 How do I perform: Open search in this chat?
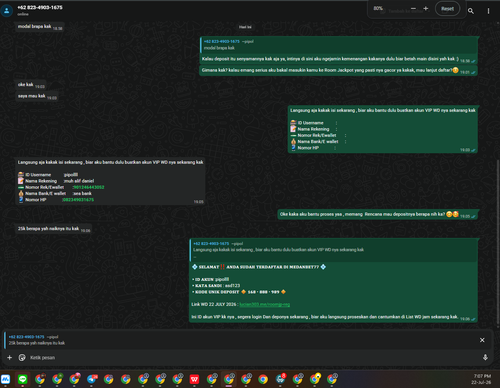click(471, 11)
